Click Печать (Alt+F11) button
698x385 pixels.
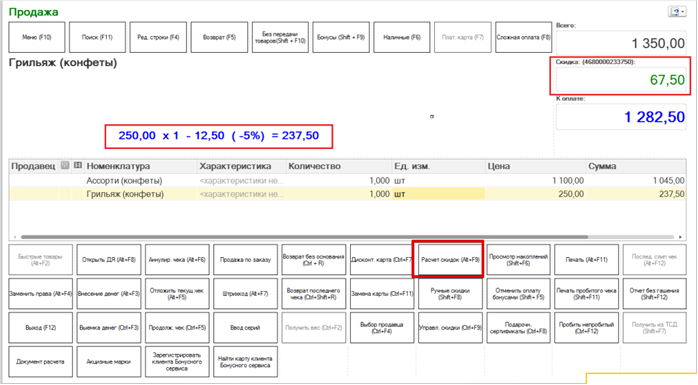pos(586,259)
